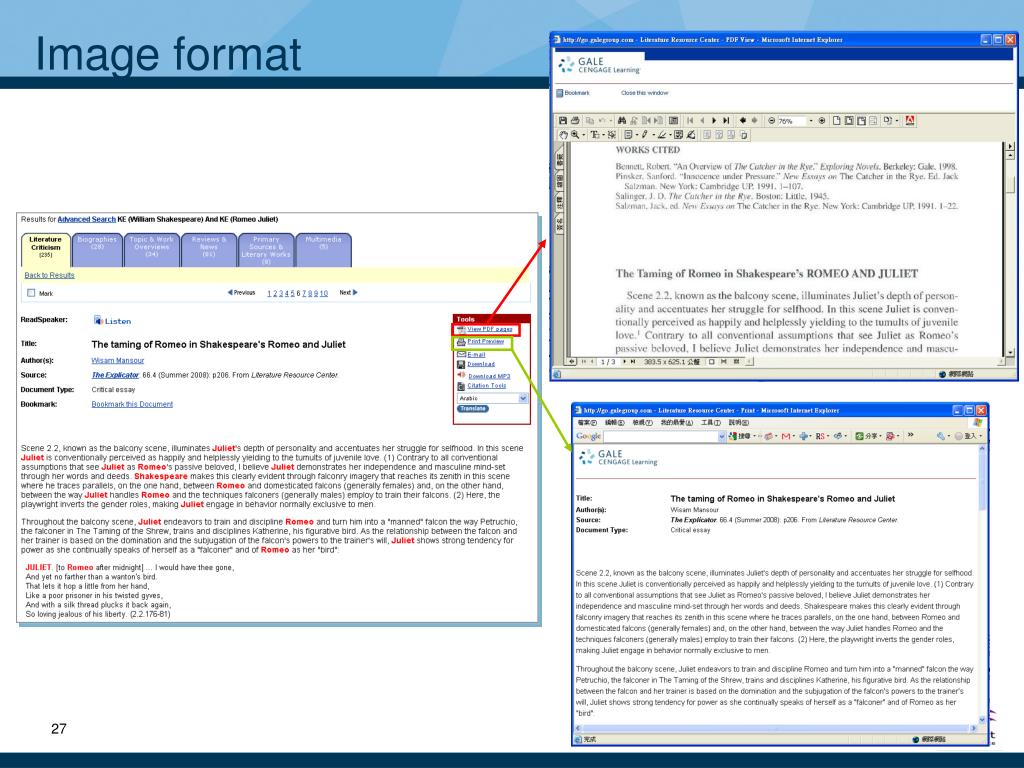This screenshot has width=1024, height=768.
Task: Click the Advanced Search link
Action: coord(86,219)
